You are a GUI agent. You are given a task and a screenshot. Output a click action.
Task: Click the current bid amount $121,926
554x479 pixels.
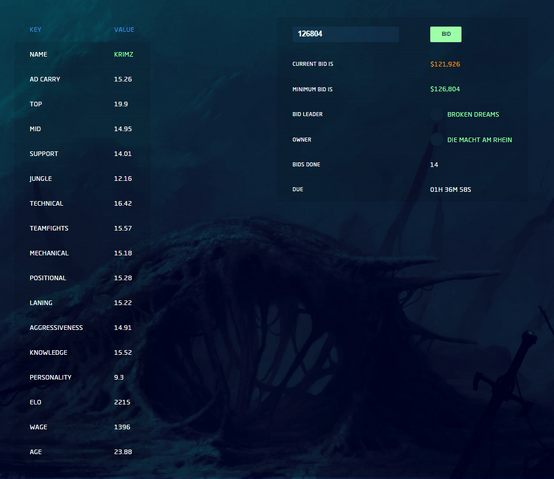coord(445,64)
